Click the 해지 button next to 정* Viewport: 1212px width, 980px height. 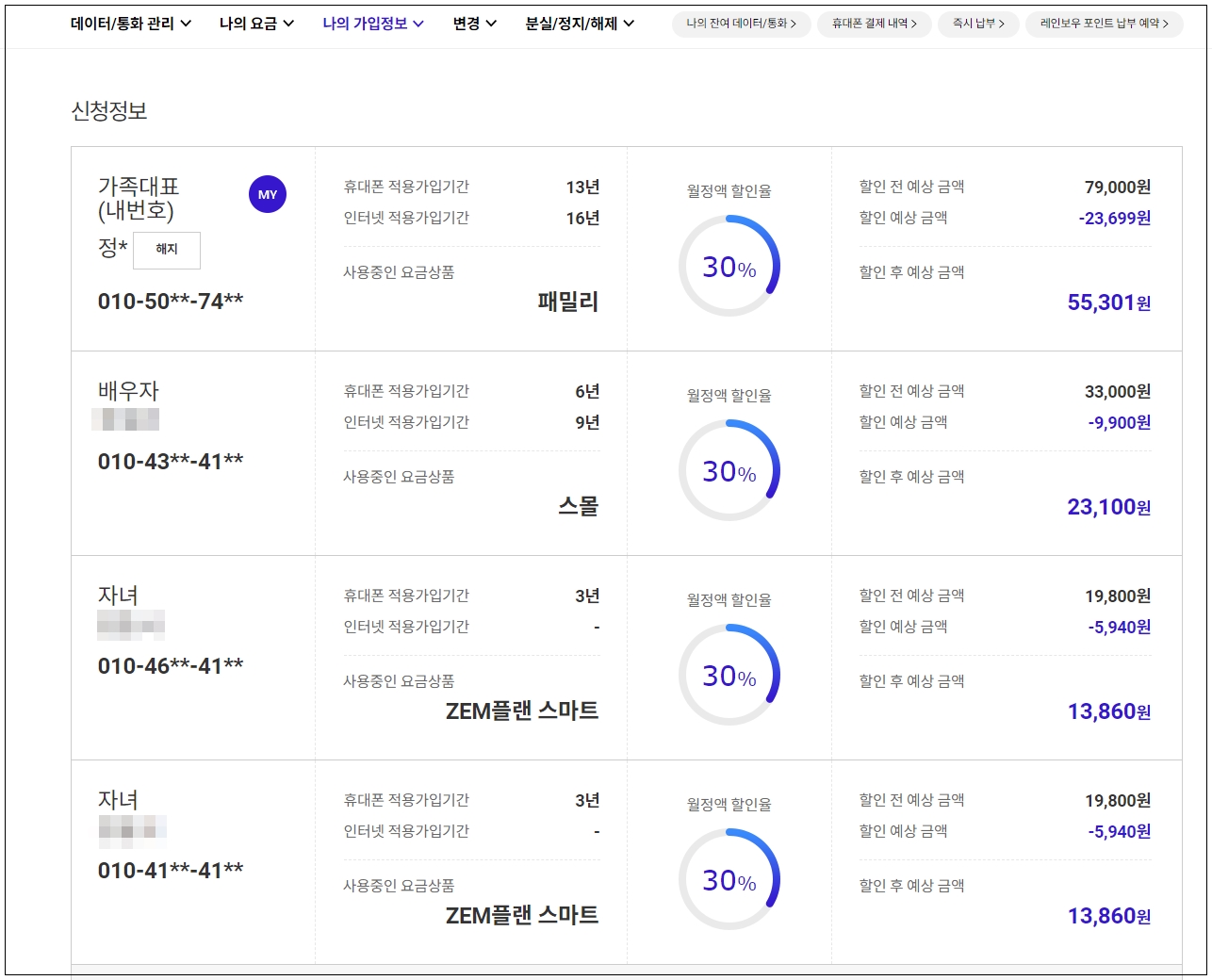pyautogui.click(x=167, y=250)
